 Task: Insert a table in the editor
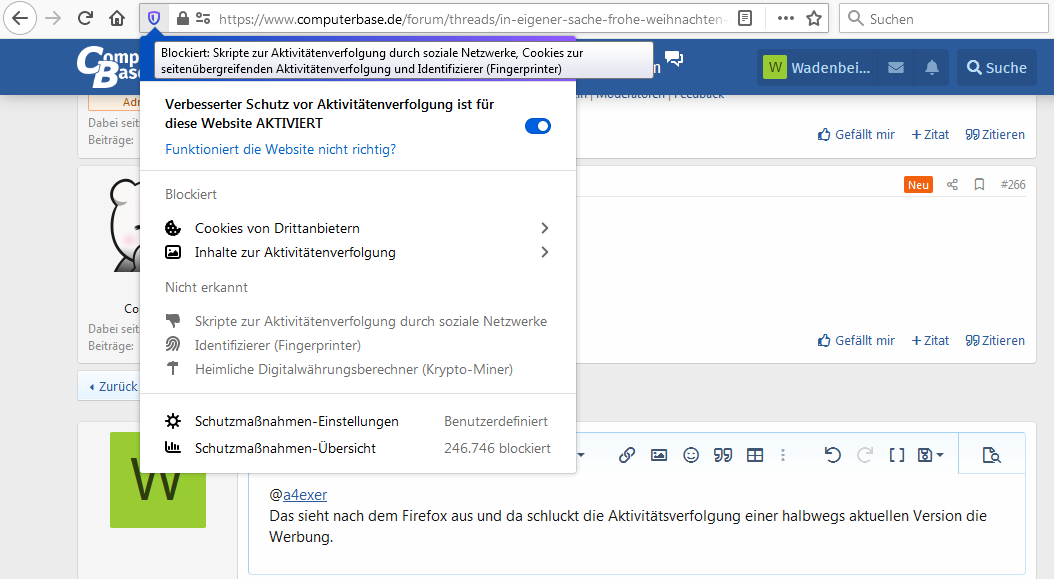[x=755, y=454]
